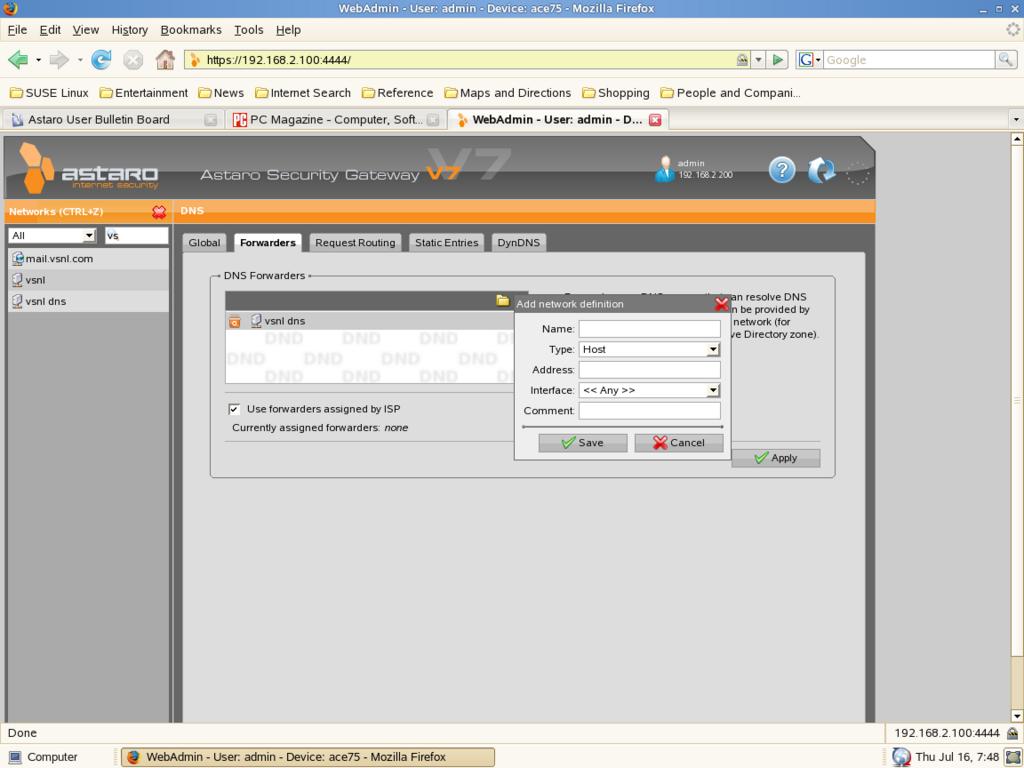Click the tray icon beside the clock
This screenshot has height=768, width=1024.
coord(1013,756)
